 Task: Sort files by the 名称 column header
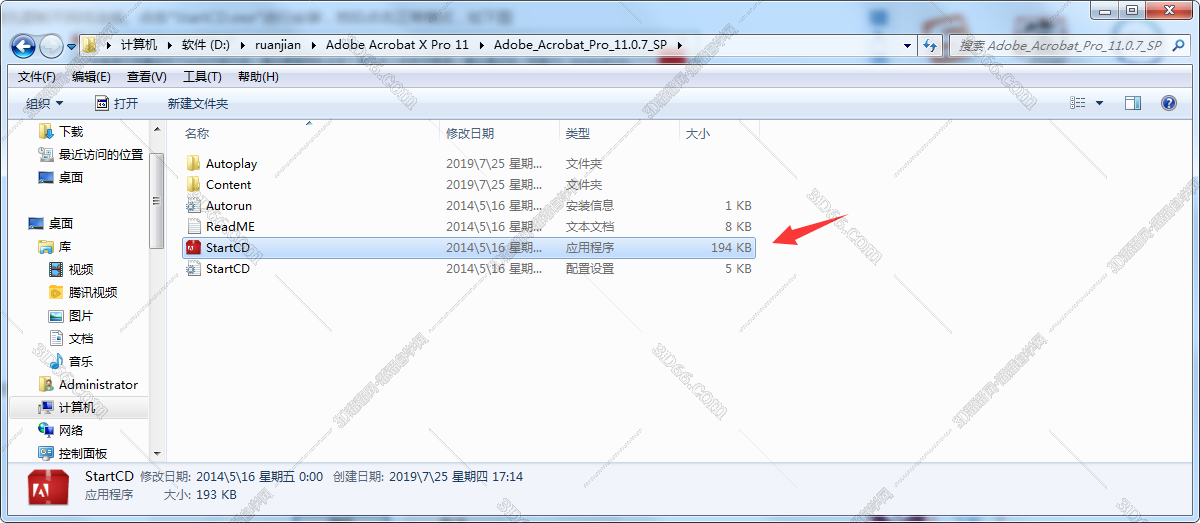click(198, 133)
